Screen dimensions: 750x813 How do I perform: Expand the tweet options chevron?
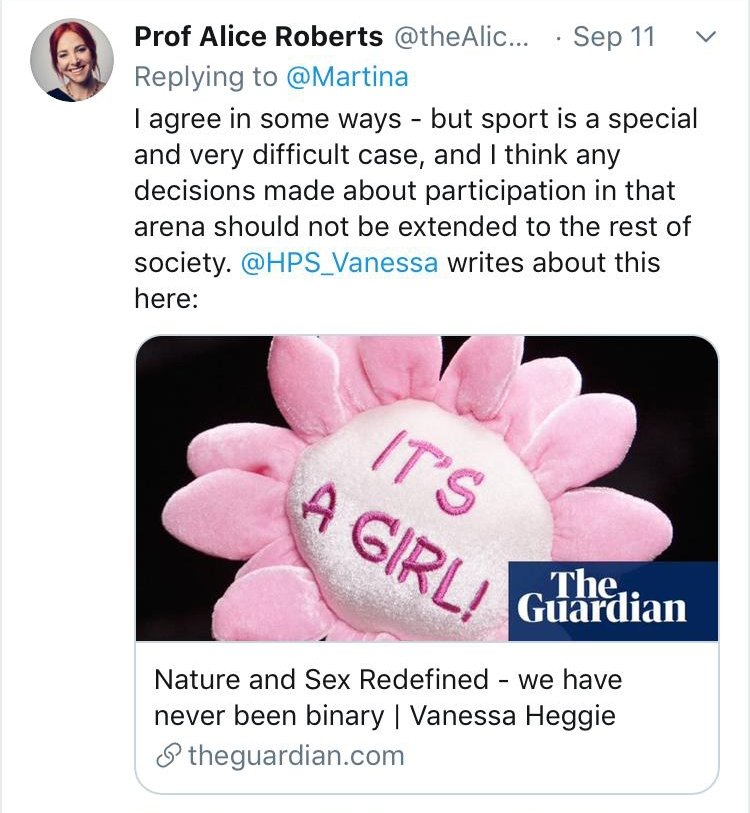705,37
